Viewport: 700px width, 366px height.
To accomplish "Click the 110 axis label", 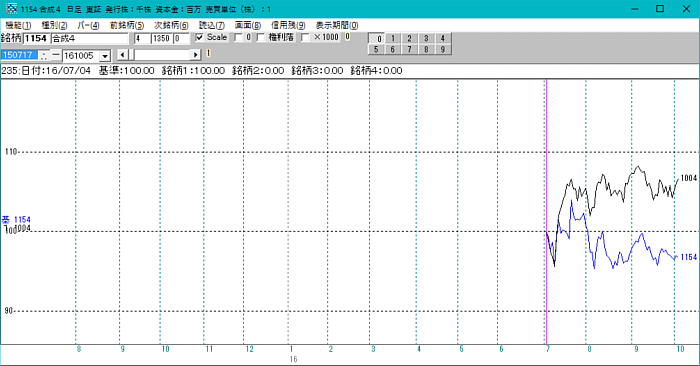I will pos(11,152).
